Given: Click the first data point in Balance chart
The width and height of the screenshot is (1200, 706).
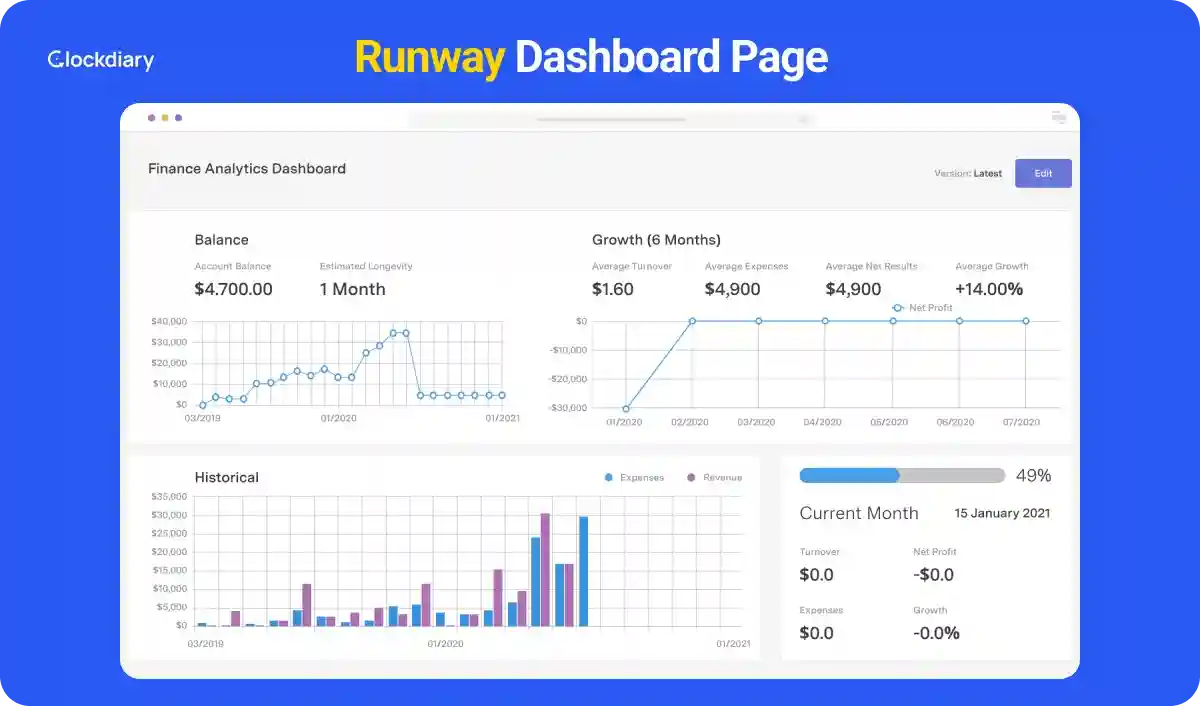Looking at the screenshot, I should pos(202,405).
